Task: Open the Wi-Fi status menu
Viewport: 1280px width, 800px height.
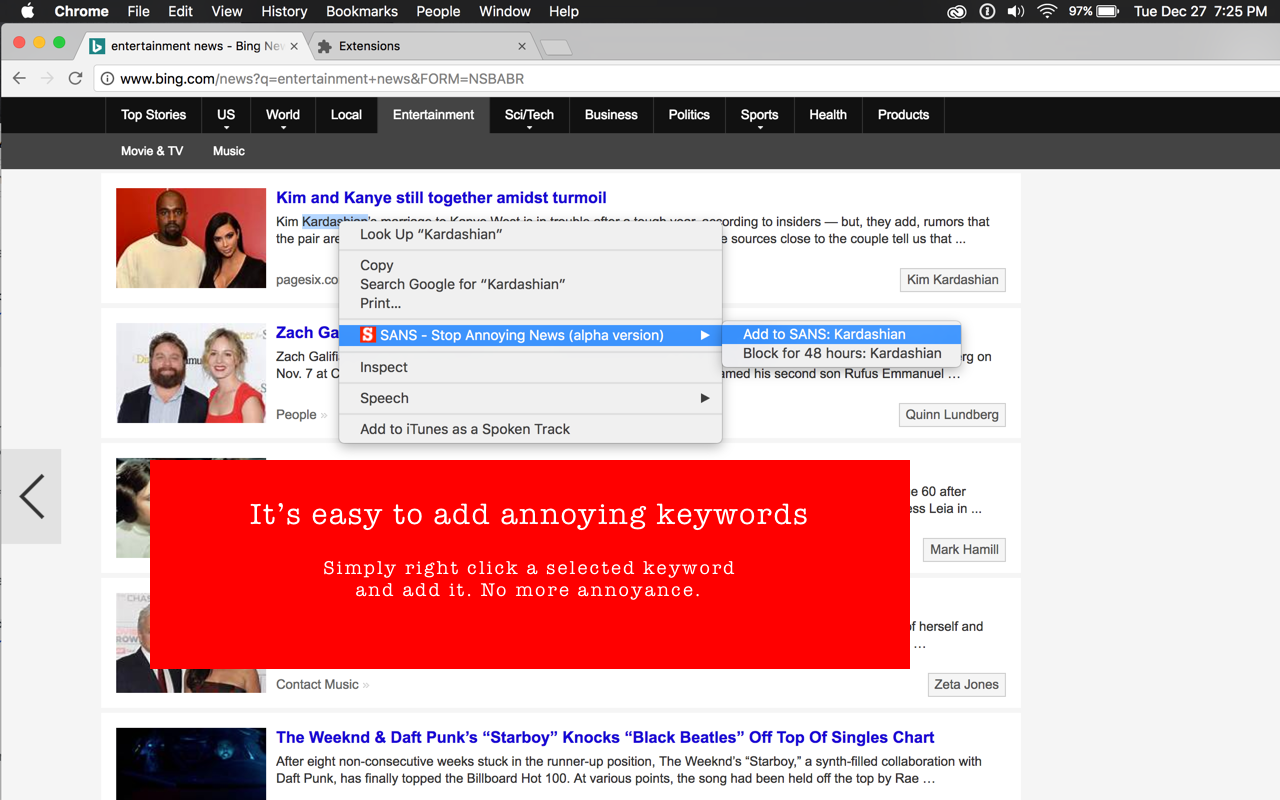Action: 1047,12
